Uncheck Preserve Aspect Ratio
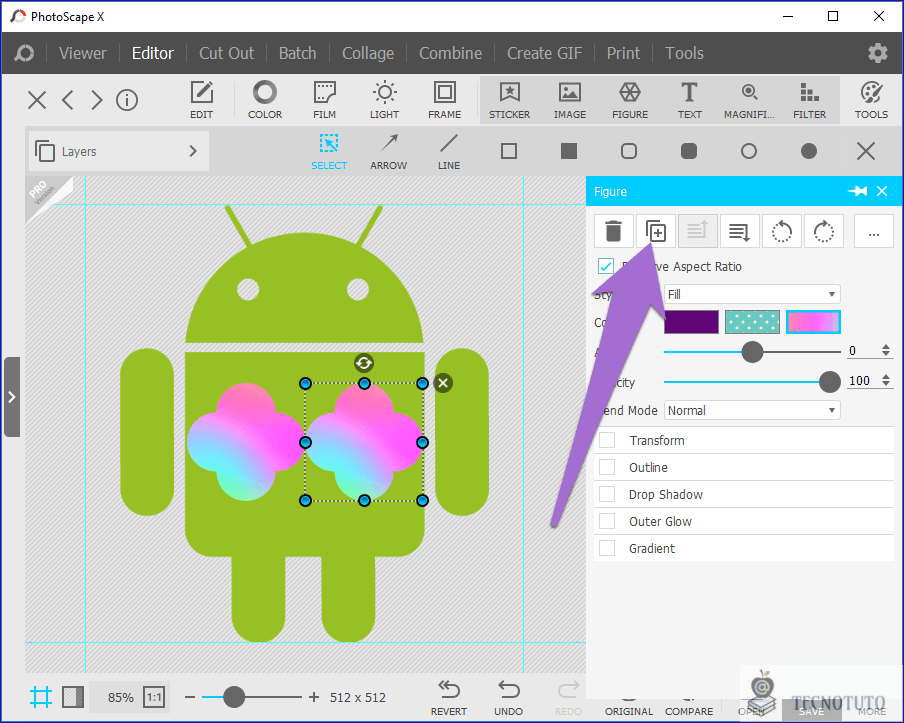Viewport: 904px width, 723px height. 606,266
